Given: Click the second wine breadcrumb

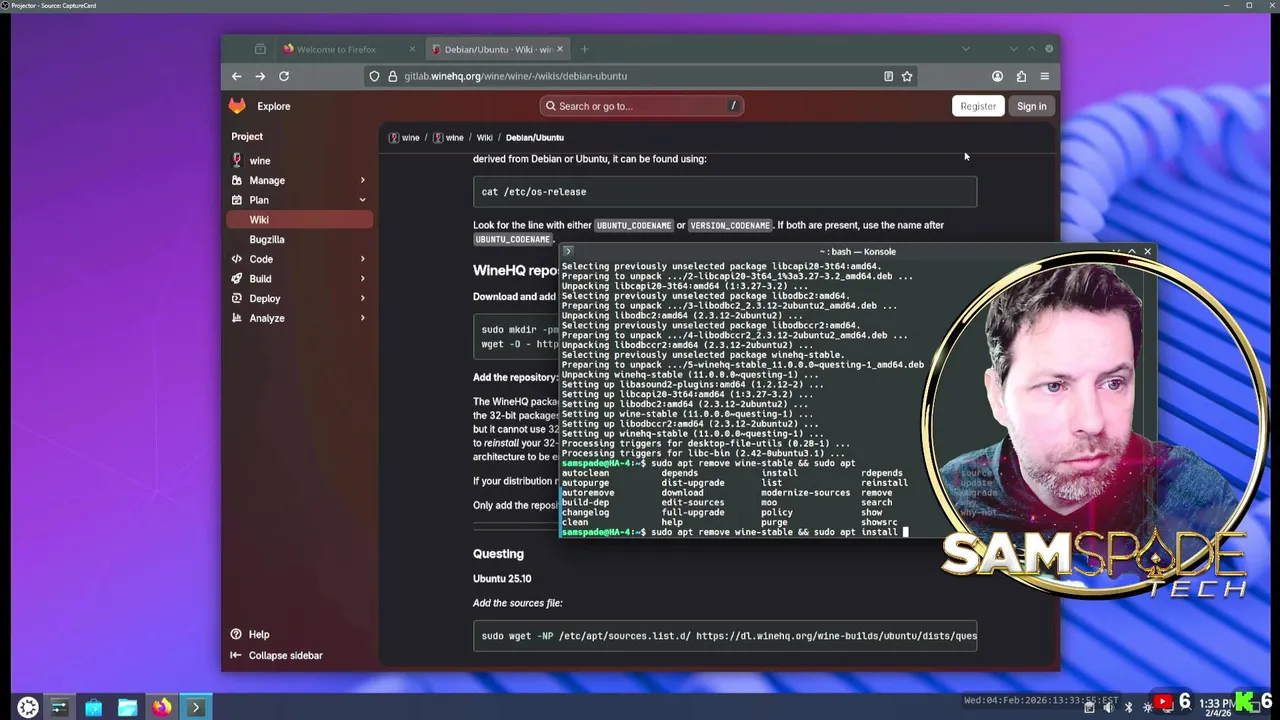Looking at the screenshot, I should point(448,137).
